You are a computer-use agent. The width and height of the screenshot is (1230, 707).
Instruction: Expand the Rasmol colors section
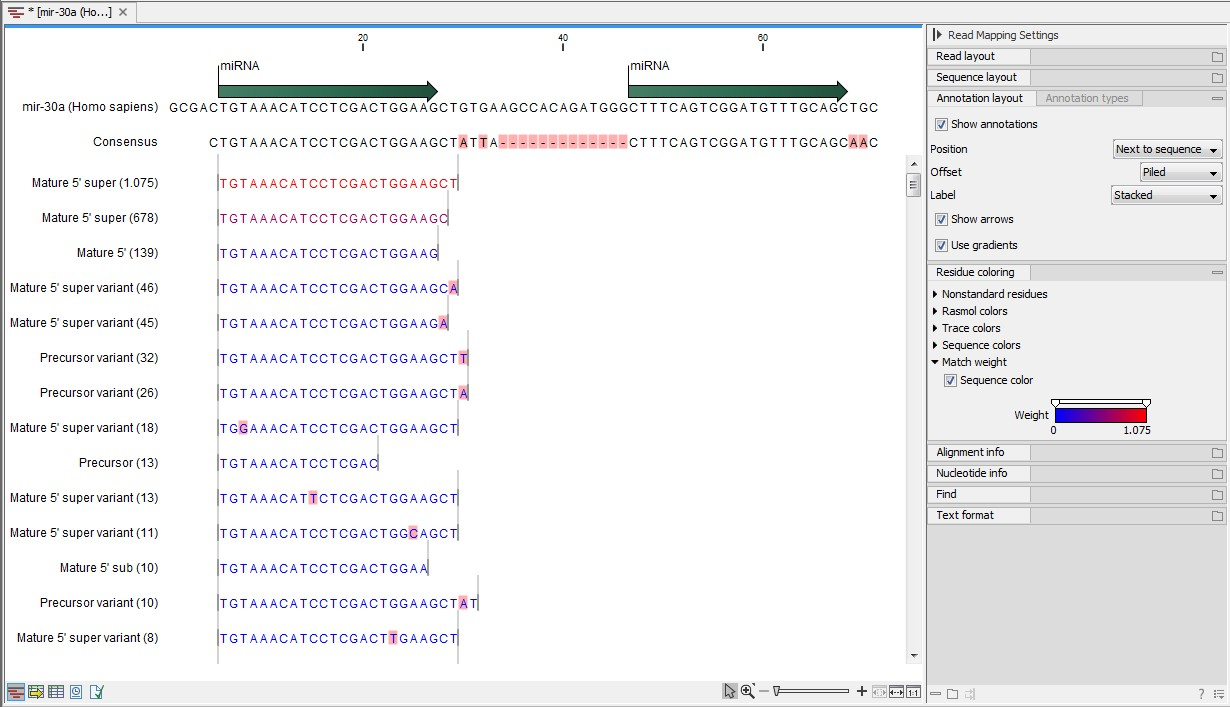pos(974,311)
